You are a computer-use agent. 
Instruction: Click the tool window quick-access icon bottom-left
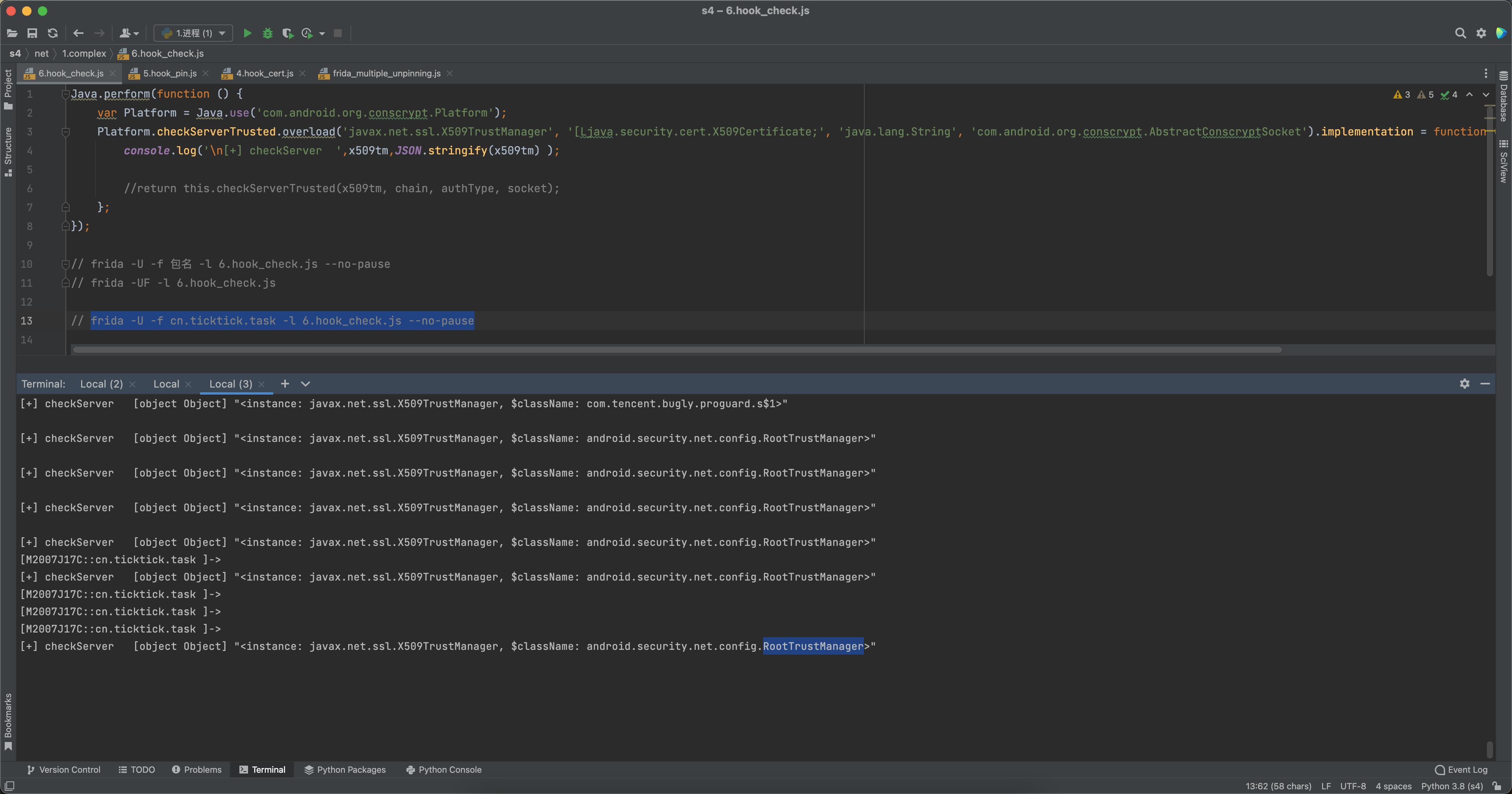(x=9, y=787)
